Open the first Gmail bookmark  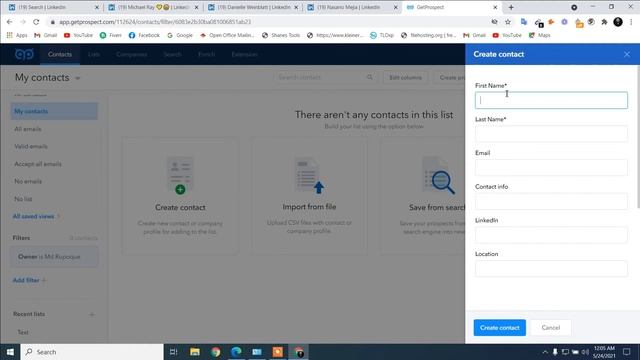pyautogui.click(x=46, y=35)
